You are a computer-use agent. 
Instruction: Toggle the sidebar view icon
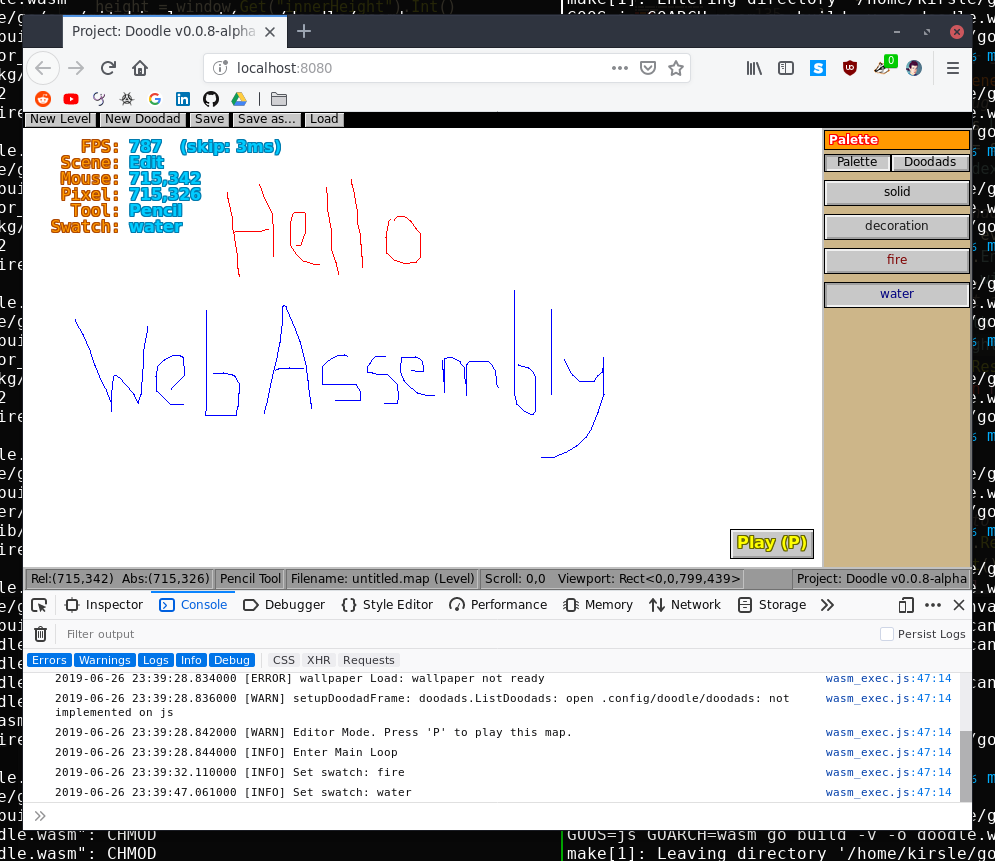[786, 68]
